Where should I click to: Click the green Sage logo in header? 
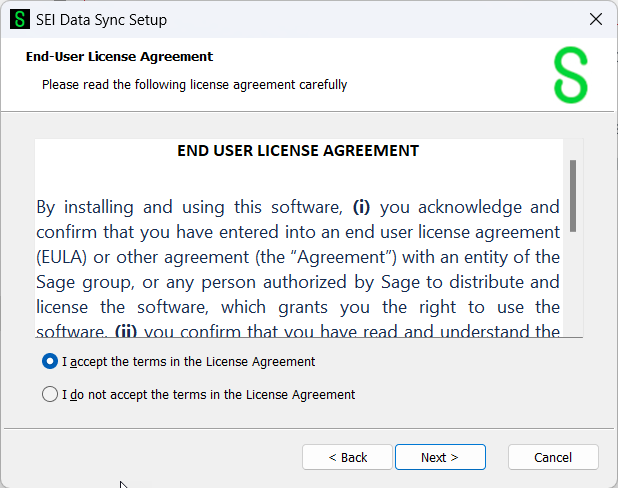[571, 75]
